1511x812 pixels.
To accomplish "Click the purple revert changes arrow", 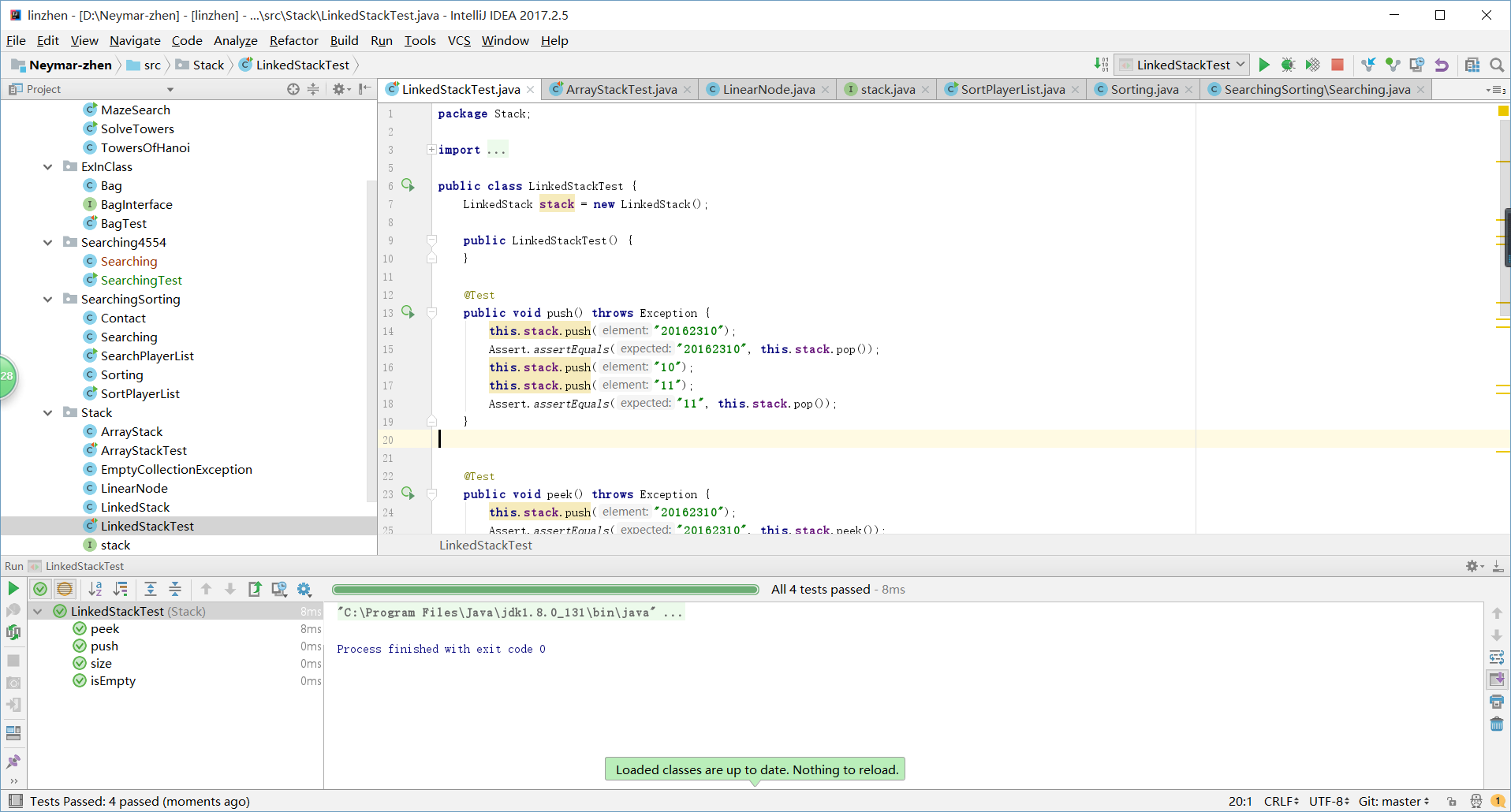I will click(1442, 65).
